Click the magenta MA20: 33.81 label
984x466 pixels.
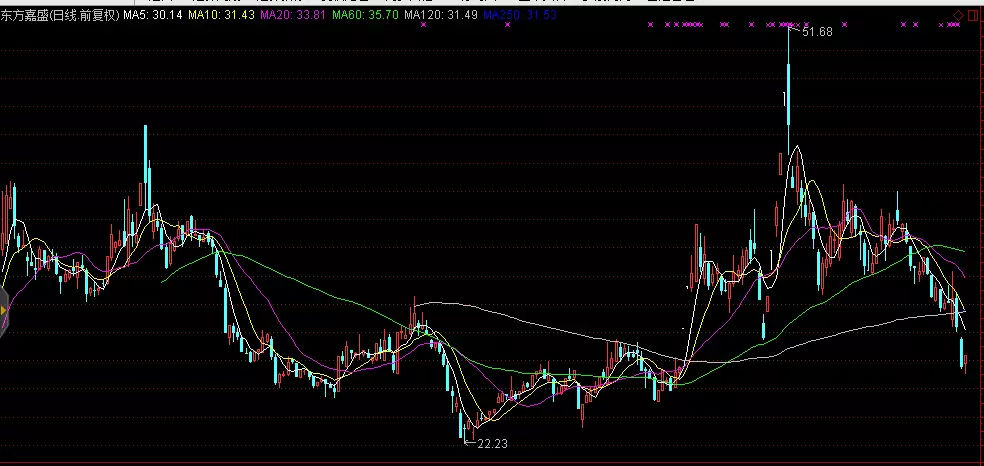(x=293, y=16)
